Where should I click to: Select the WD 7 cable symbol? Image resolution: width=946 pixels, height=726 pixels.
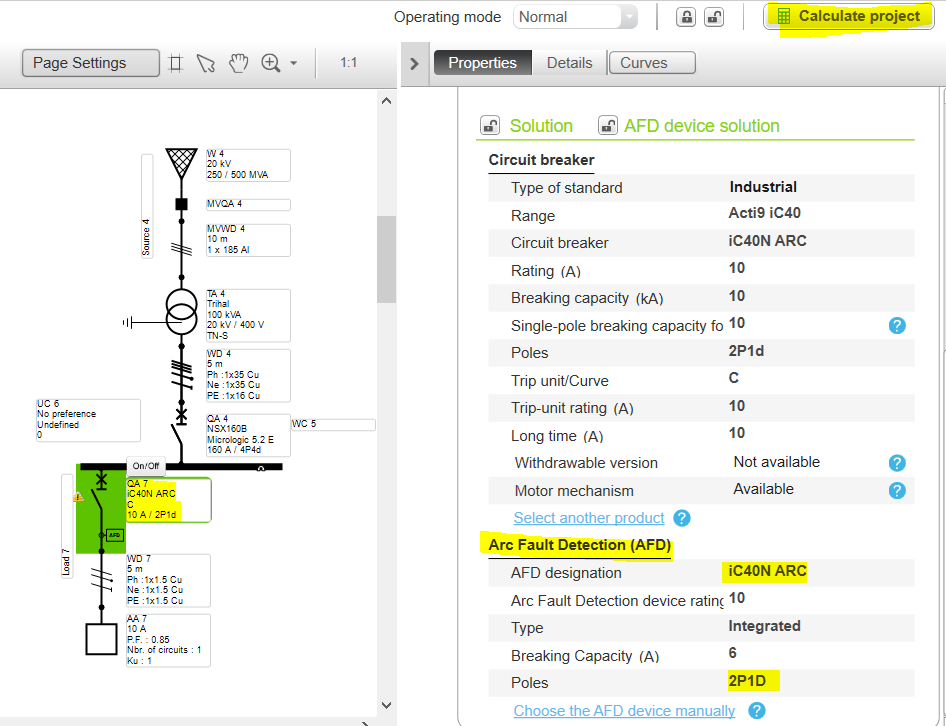tap(101, 579)
